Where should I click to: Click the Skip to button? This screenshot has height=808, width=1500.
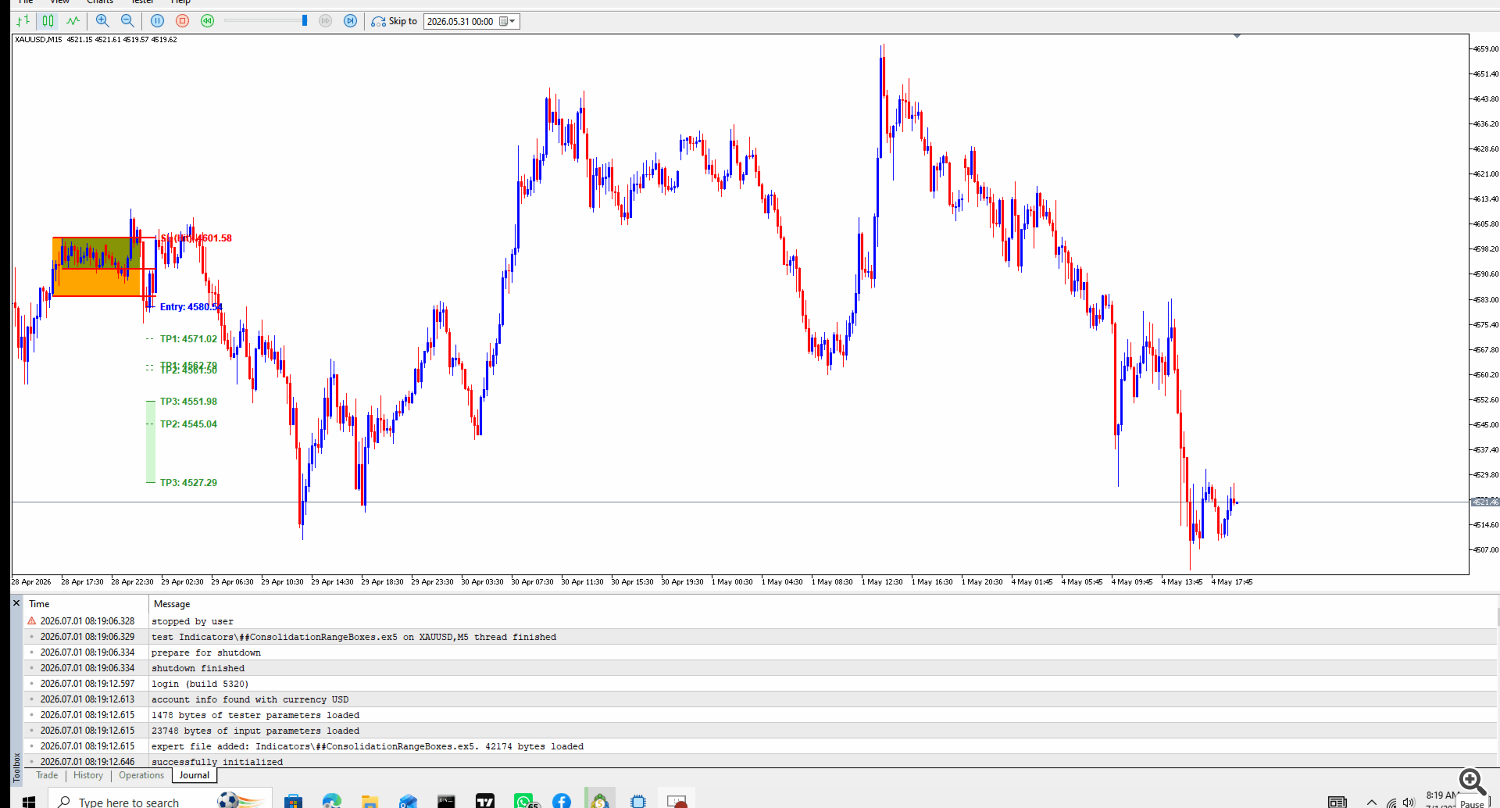click(x=394, y=21)
